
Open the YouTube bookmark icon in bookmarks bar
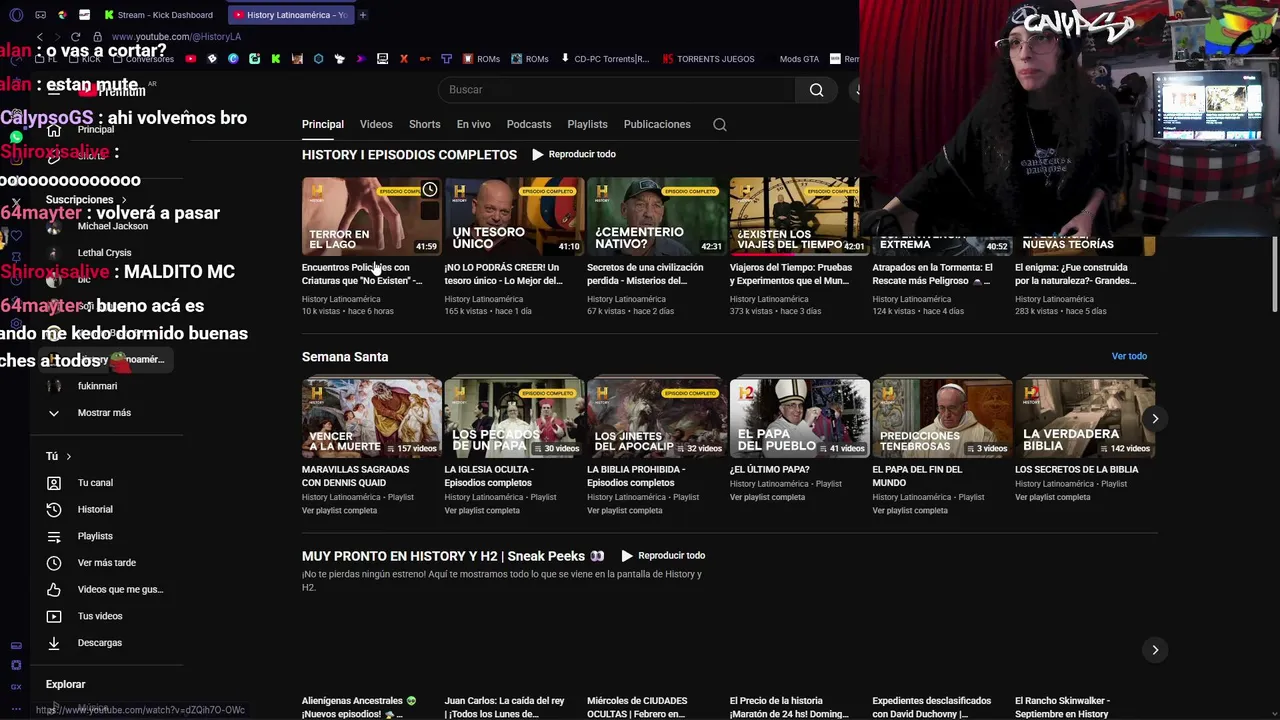191,59
